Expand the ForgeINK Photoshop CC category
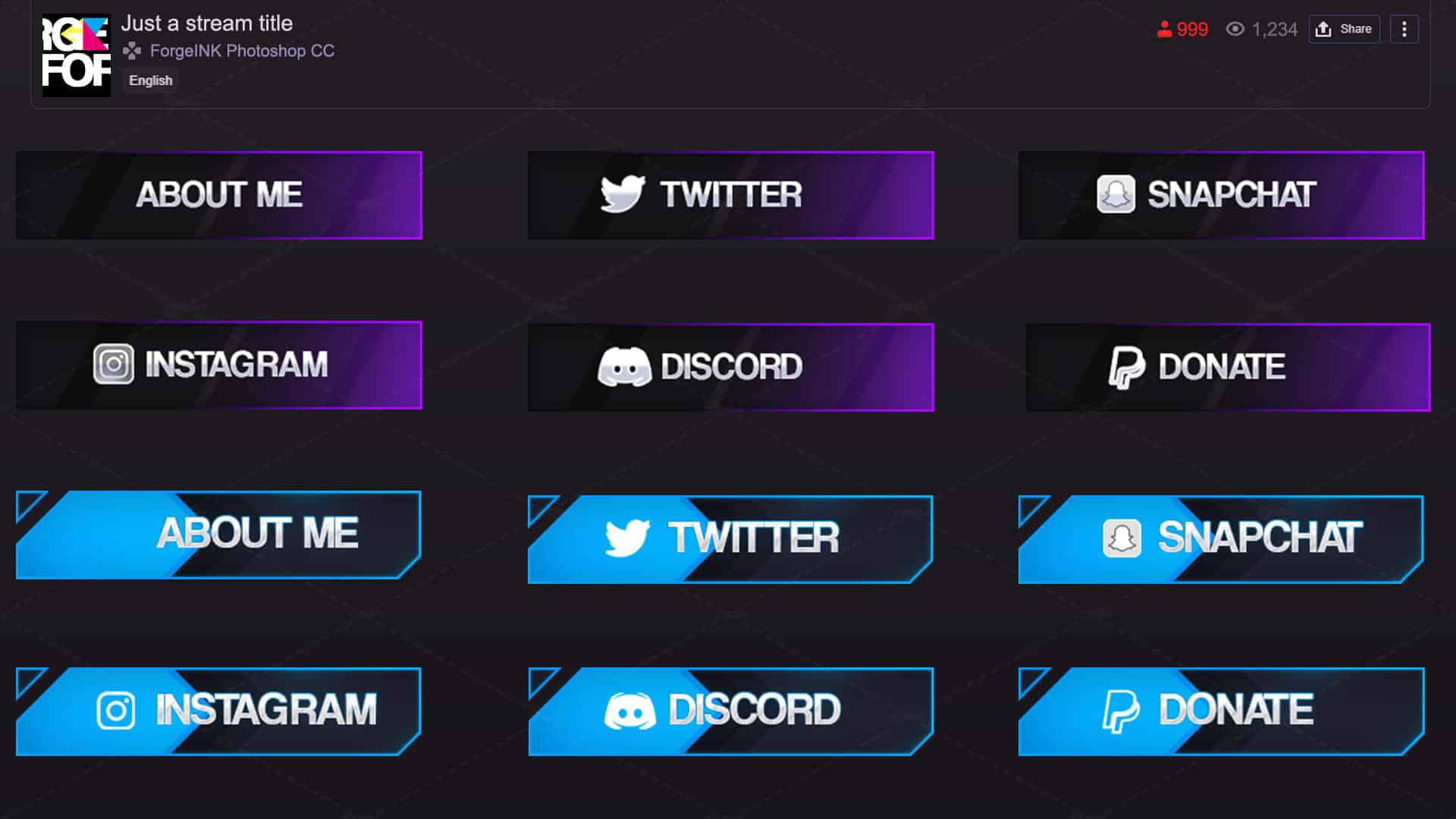1456x819 pixels. [241, 50]
